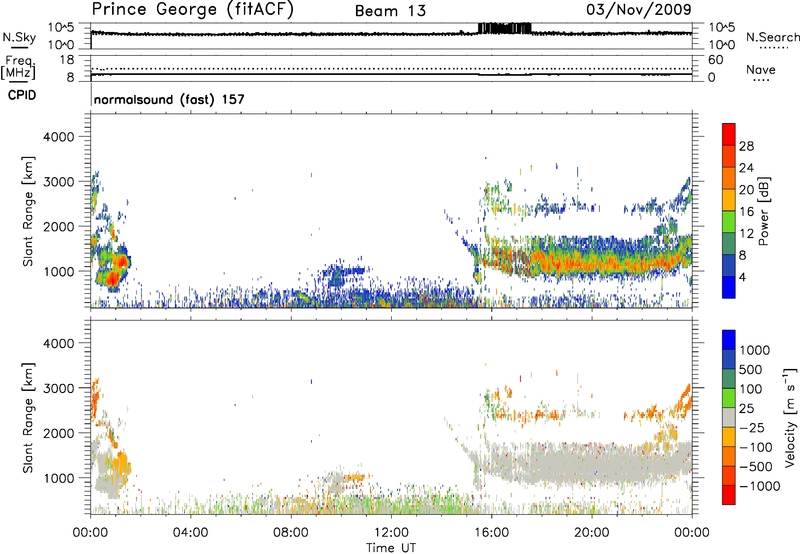Click the "60" Nave tick label

click(x=715, y=60)
